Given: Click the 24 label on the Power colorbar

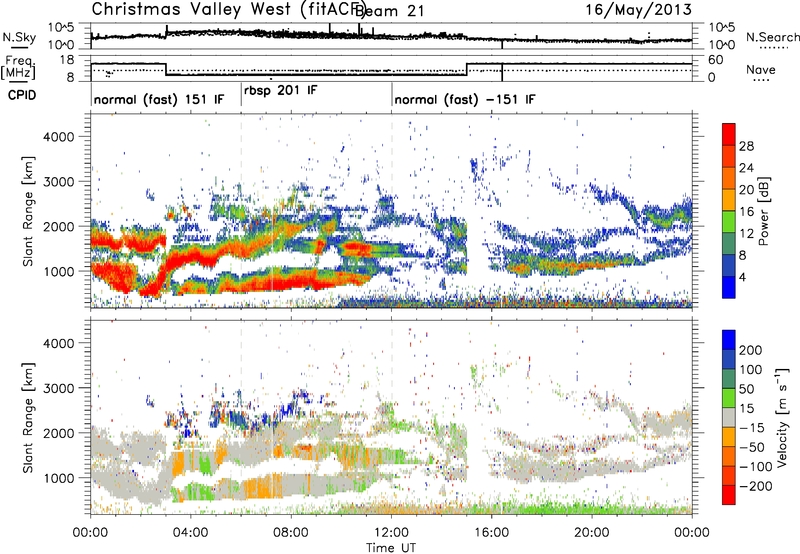Looking at the screenshot, I should click(x=746, y=168).
